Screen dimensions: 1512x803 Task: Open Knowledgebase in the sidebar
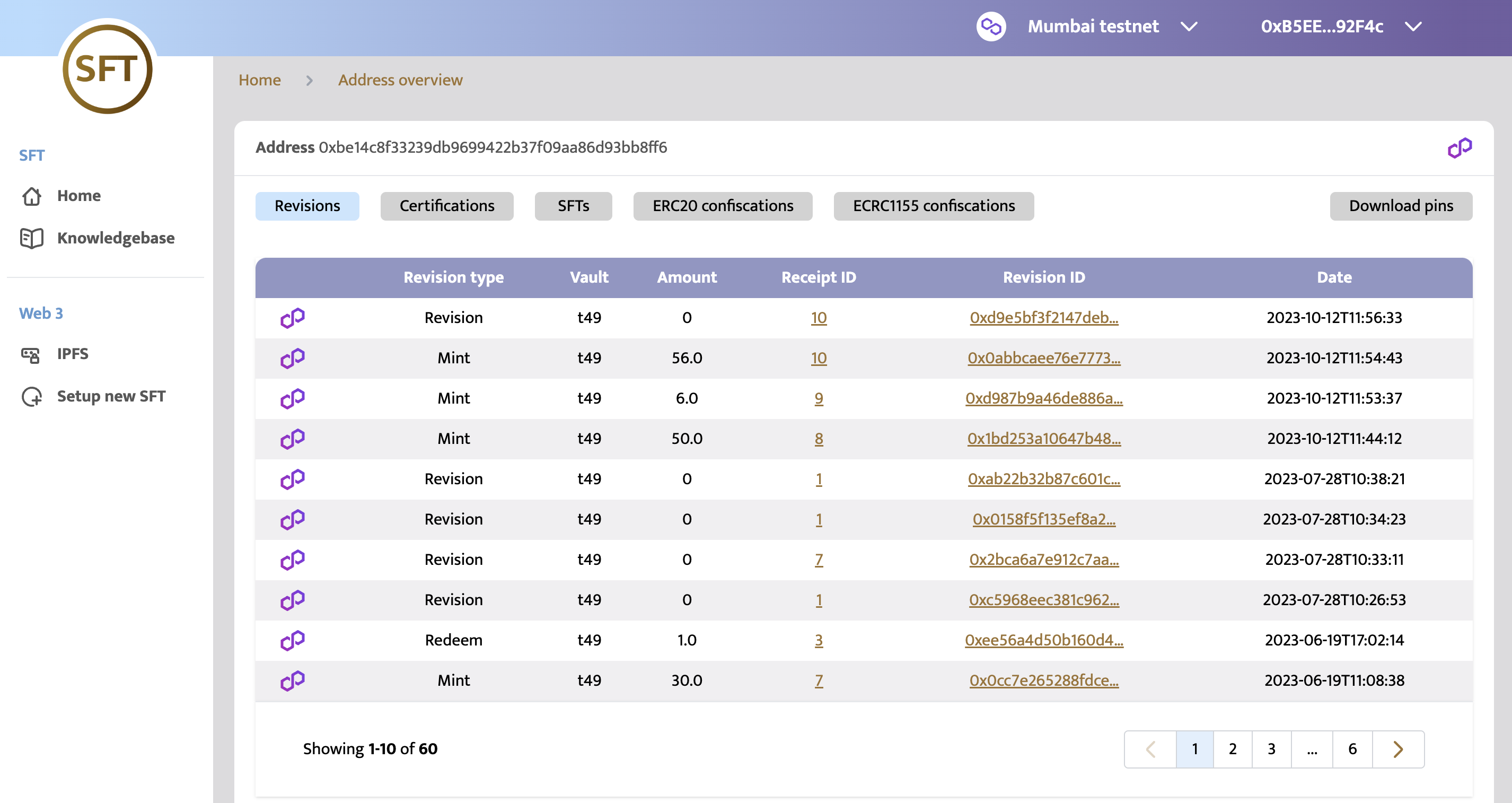point(116,238)
